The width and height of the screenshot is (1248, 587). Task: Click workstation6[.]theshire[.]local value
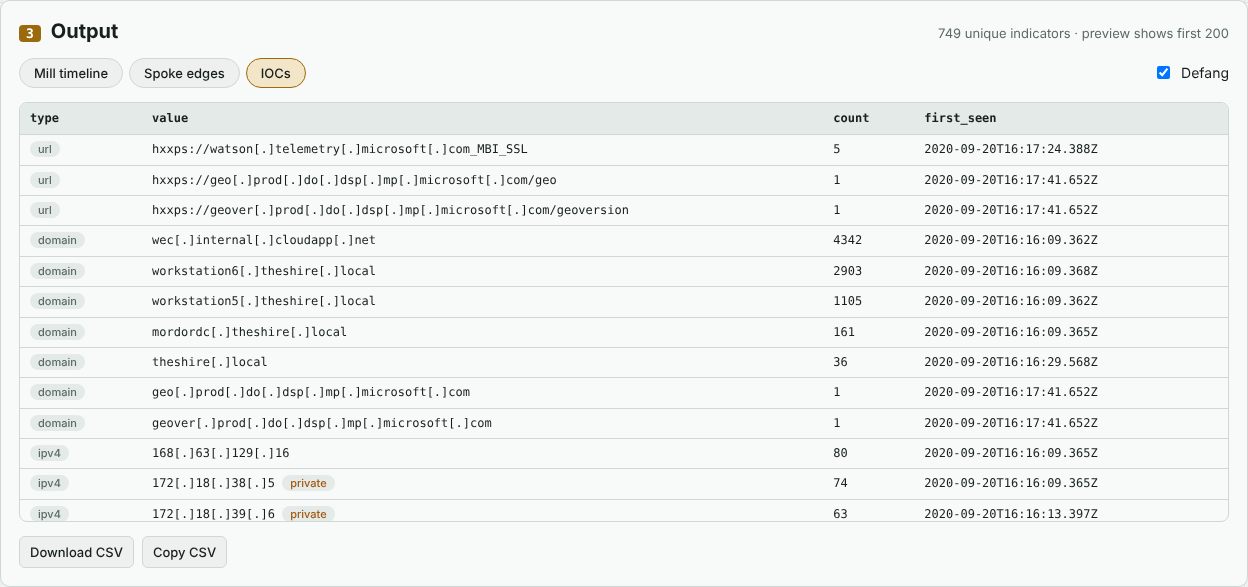264,271
